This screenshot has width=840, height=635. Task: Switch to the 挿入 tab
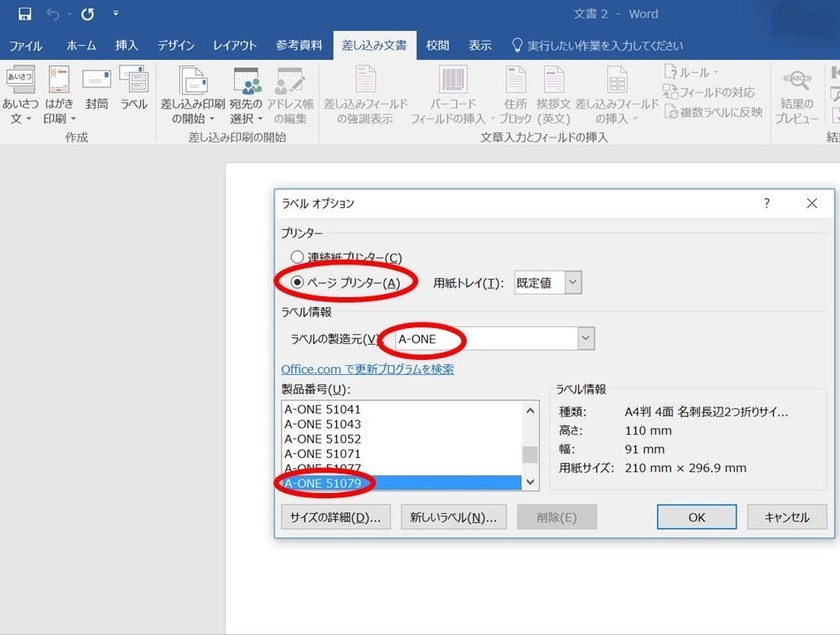pyautogui.click(x=126, y=46)
